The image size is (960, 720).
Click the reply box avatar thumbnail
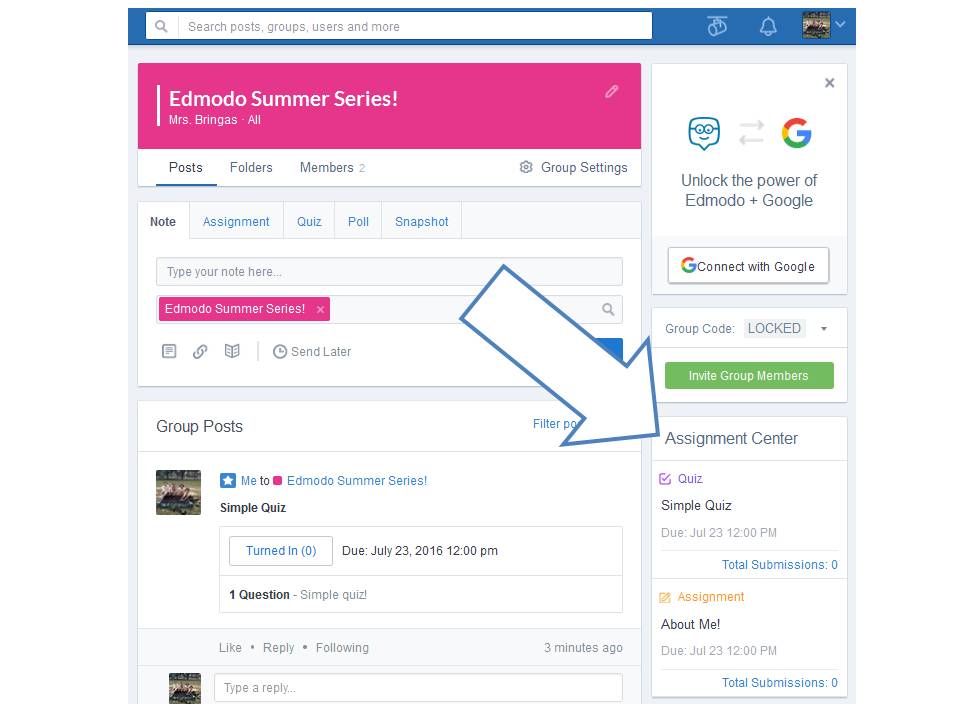coord(185,688)
